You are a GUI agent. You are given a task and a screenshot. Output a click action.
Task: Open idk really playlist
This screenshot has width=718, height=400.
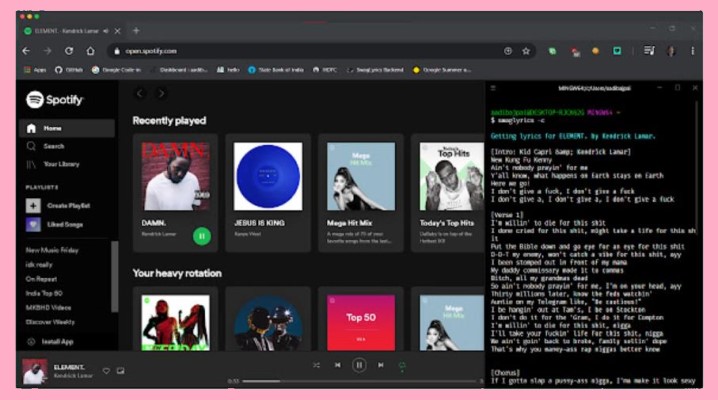point(39,265)
